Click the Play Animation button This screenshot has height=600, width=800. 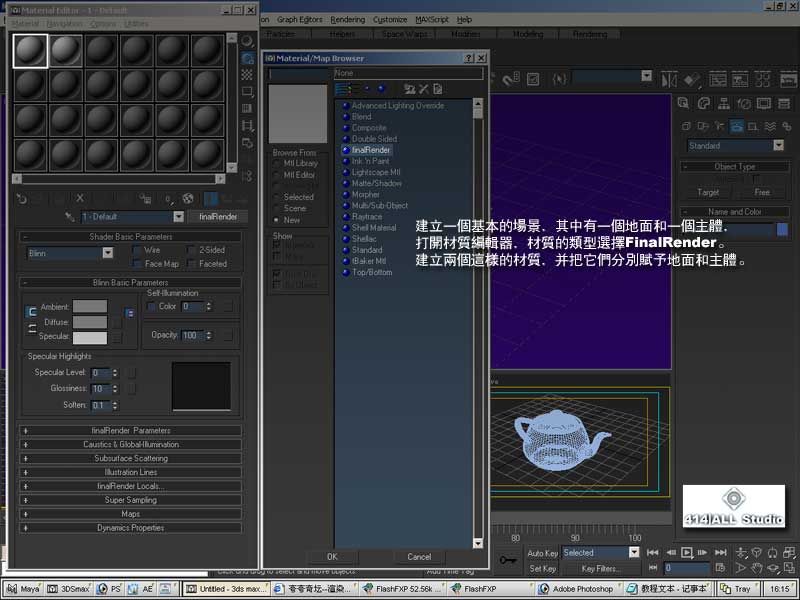click(x=687, y=553)
